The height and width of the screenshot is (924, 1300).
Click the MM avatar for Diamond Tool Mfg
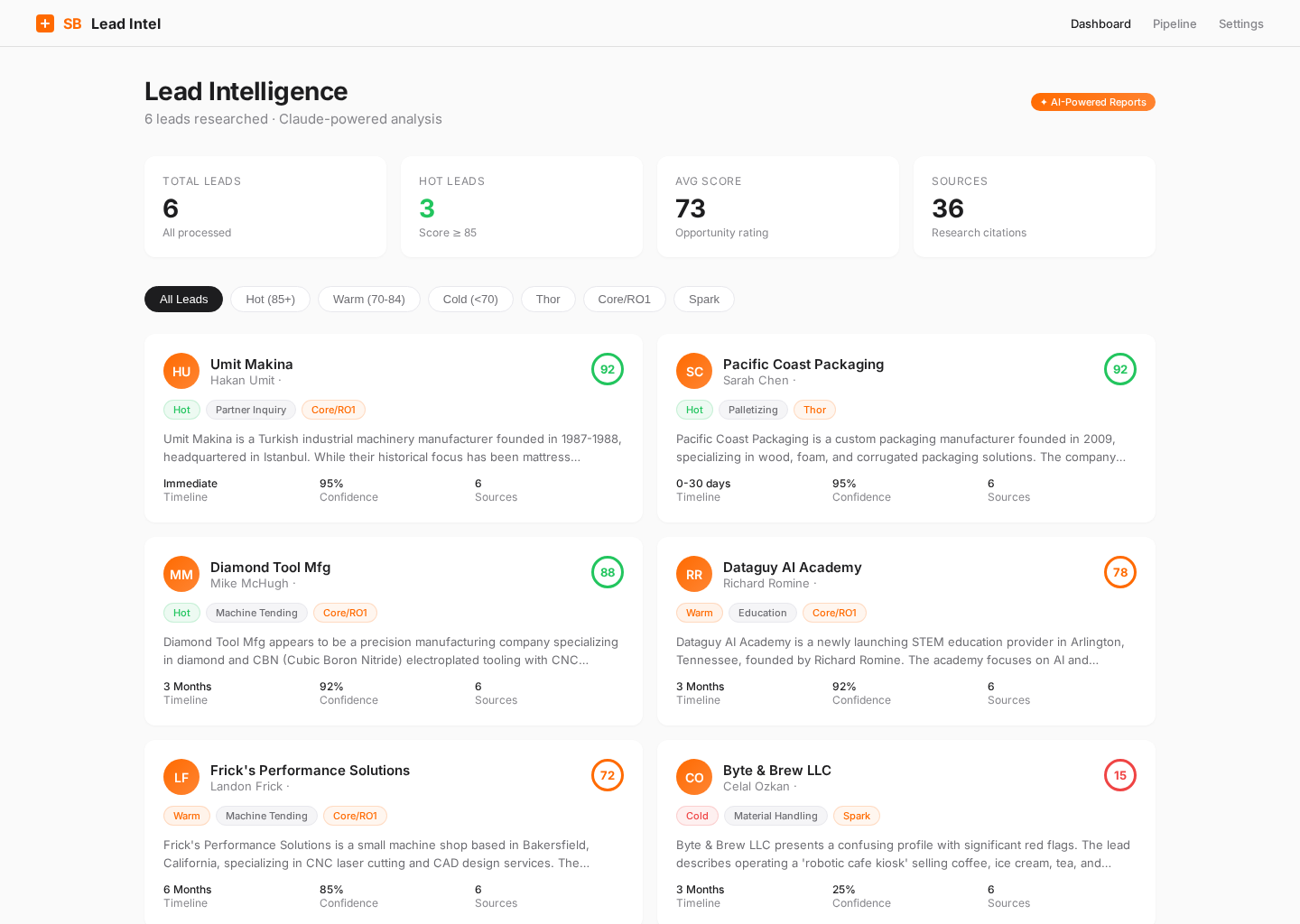(x=181, y=574)
